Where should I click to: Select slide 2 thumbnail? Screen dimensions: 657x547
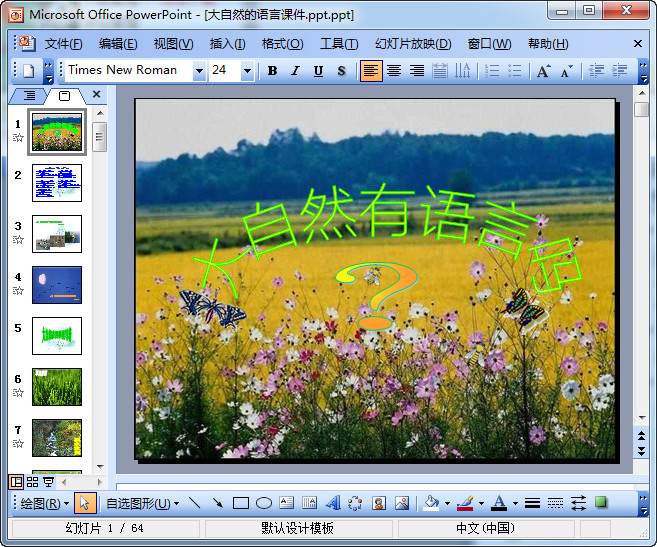tap(57, 183)
